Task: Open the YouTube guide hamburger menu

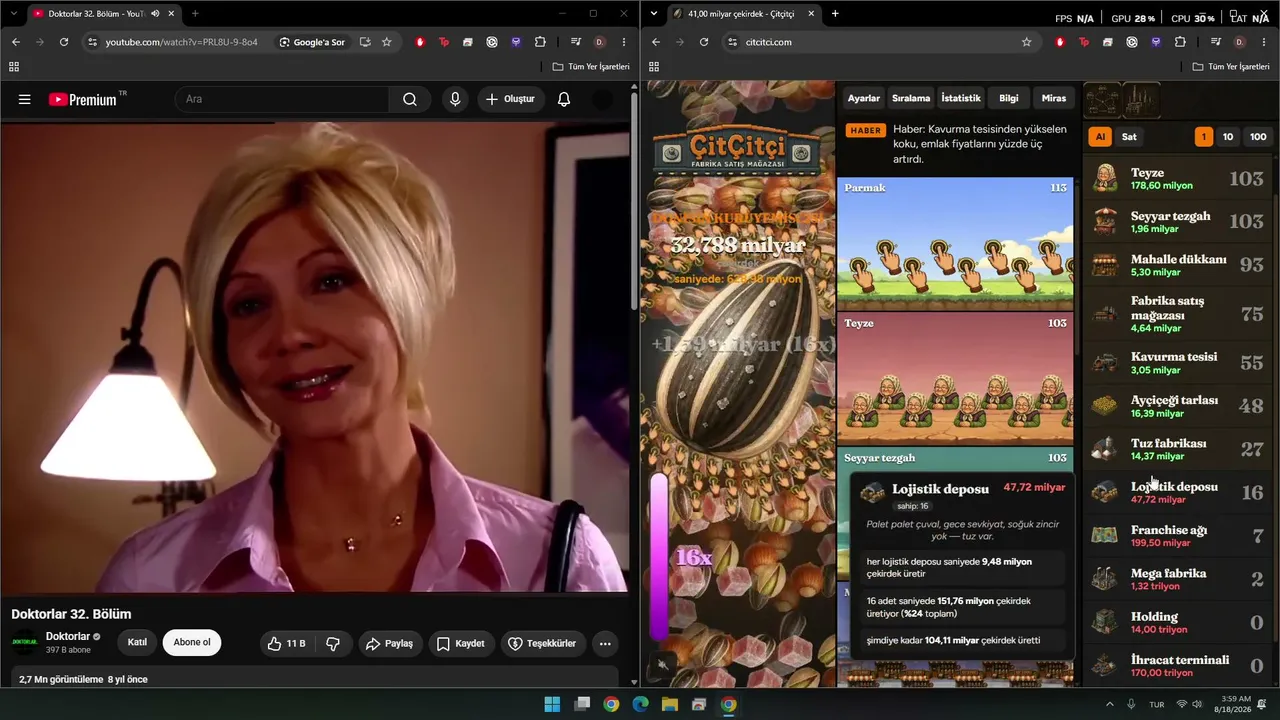Action: [25, 99]
